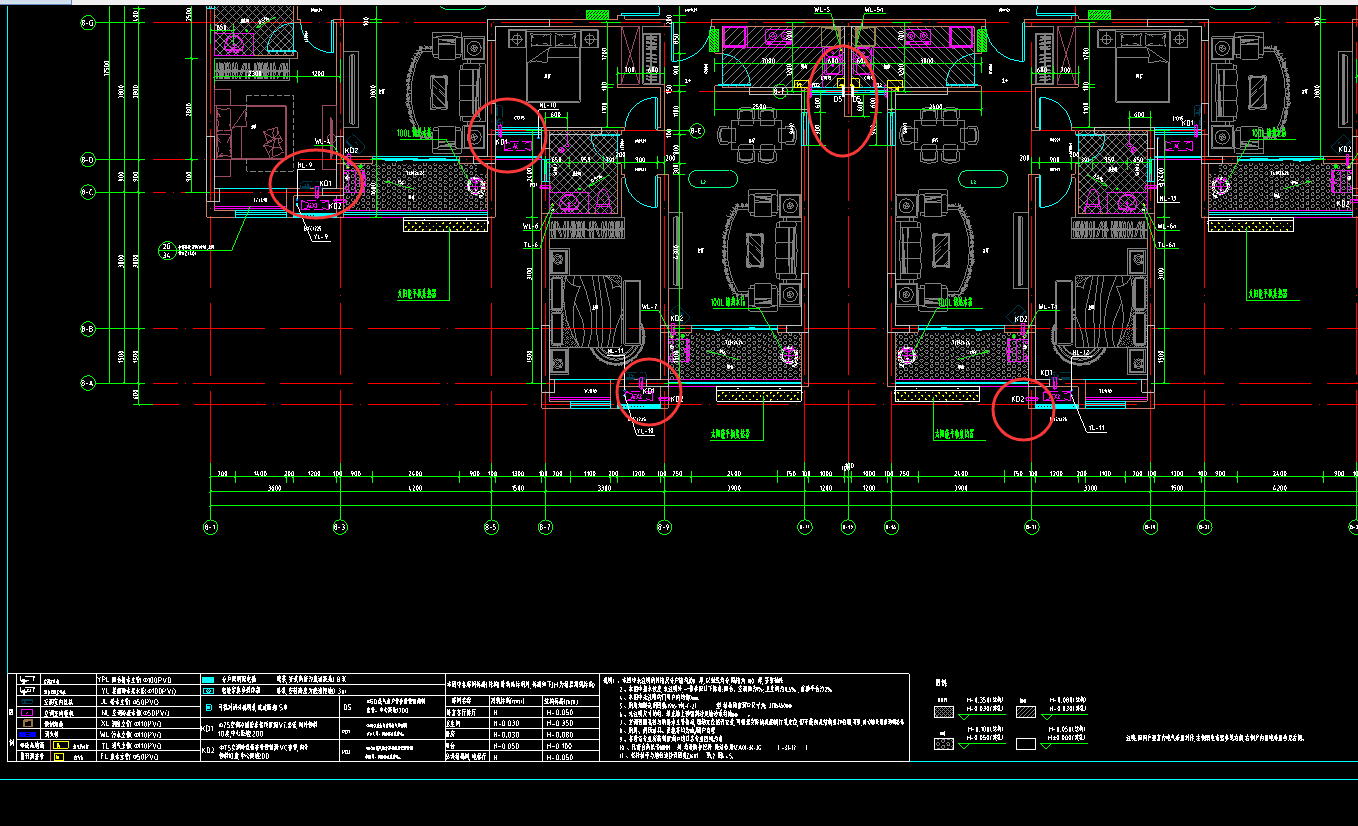Click the YL-10 leader label
The width and height of the screenshot is (1358, 826).
click(645, 431)
